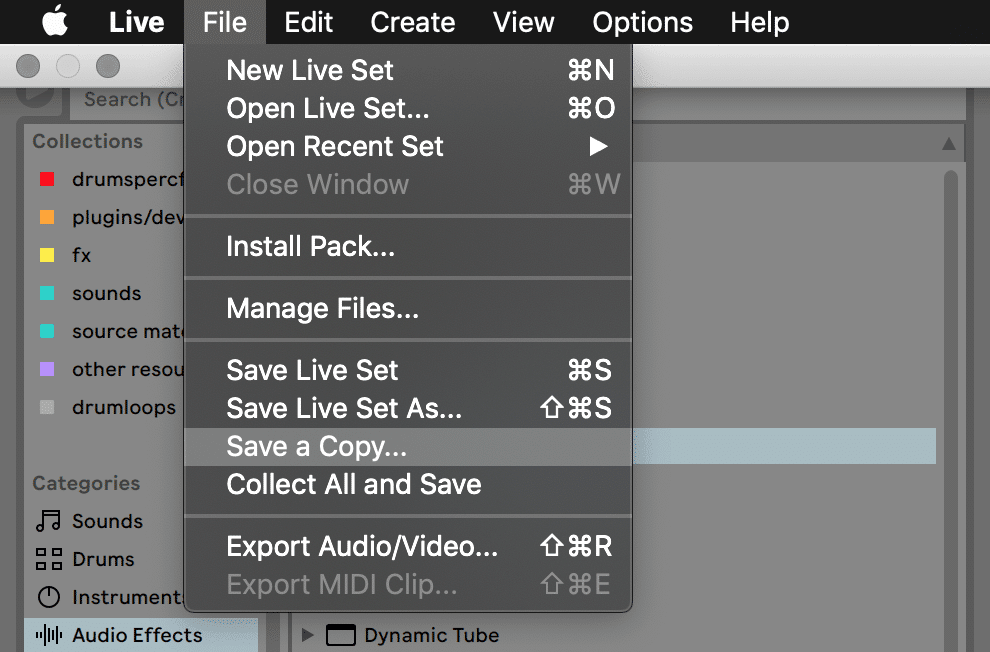Screen dimensions: 990x652
Task: Expand the Dynamic Tube entry triangle
Action: (307, 635)
